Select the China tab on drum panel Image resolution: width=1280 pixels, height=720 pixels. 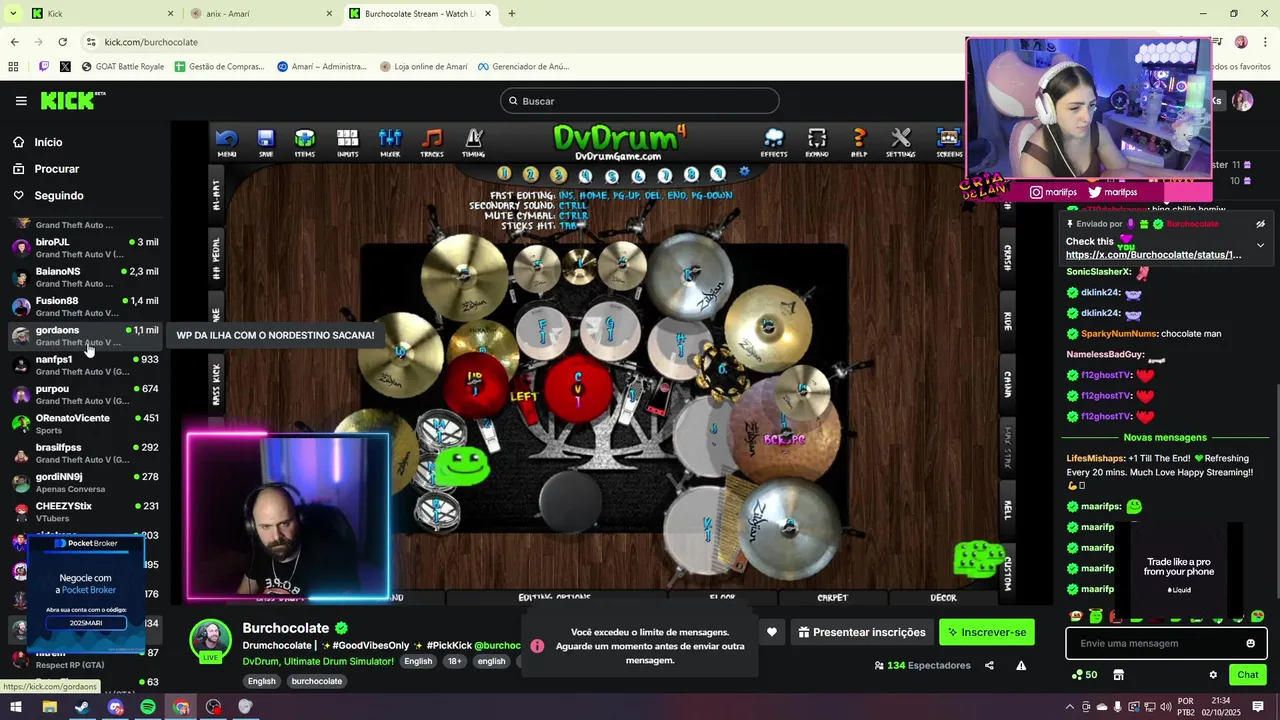click(x=1008, y=384)
